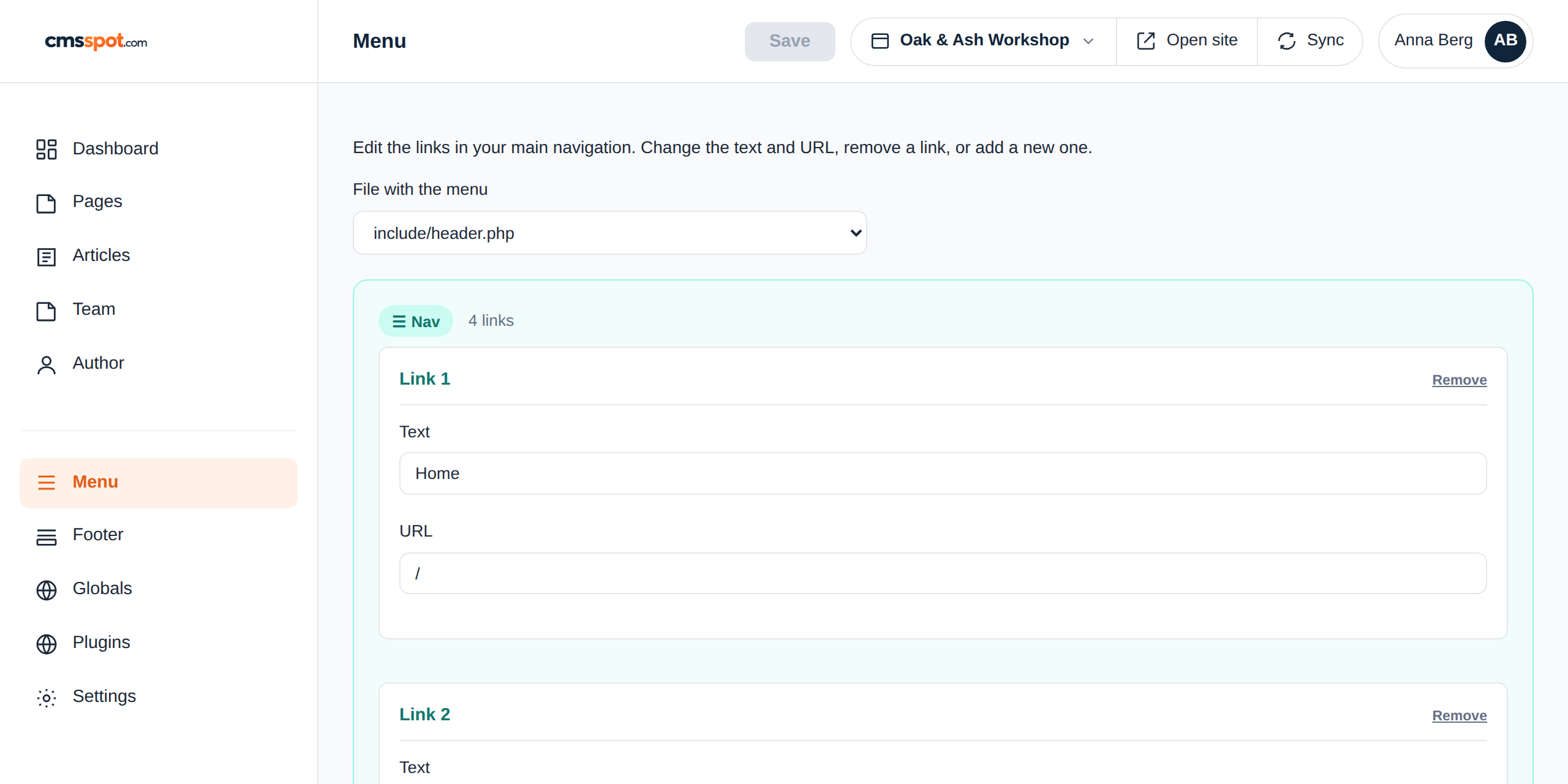This screenshot has width=1568, height=784.
Task: Click the Sync button label
Action: [x=1325, y=40]
